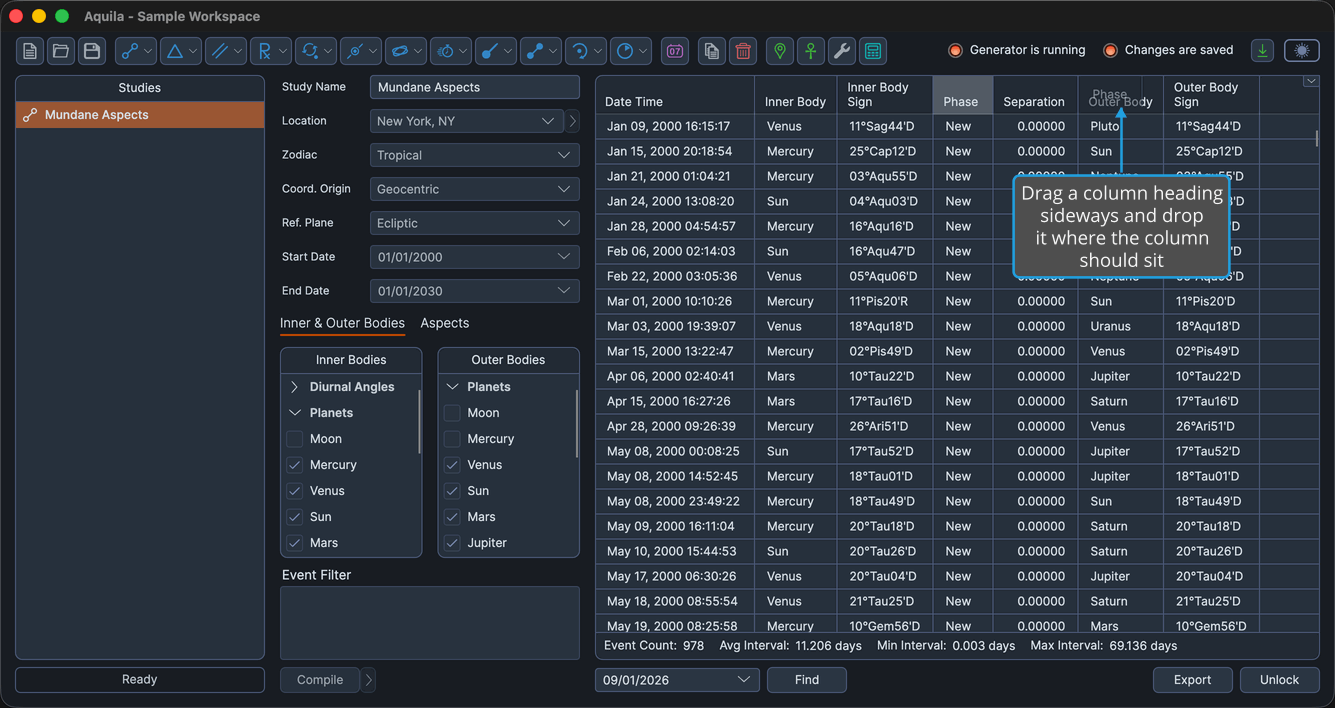Open the Zodiac dropdown showing Tropical

click(x=475, y=155)
